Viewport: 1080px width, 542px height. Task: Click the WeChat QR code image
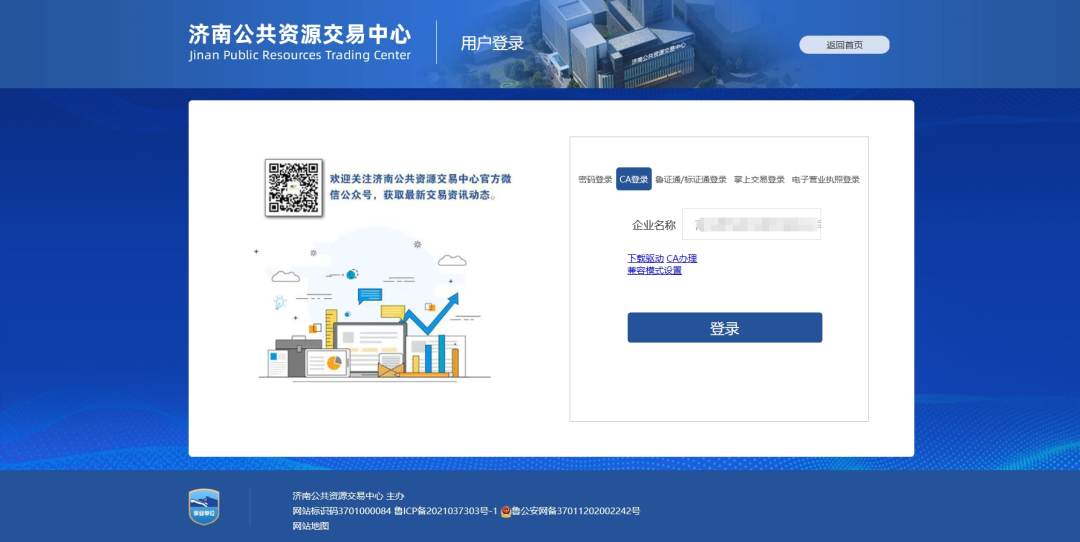point(293,187)
